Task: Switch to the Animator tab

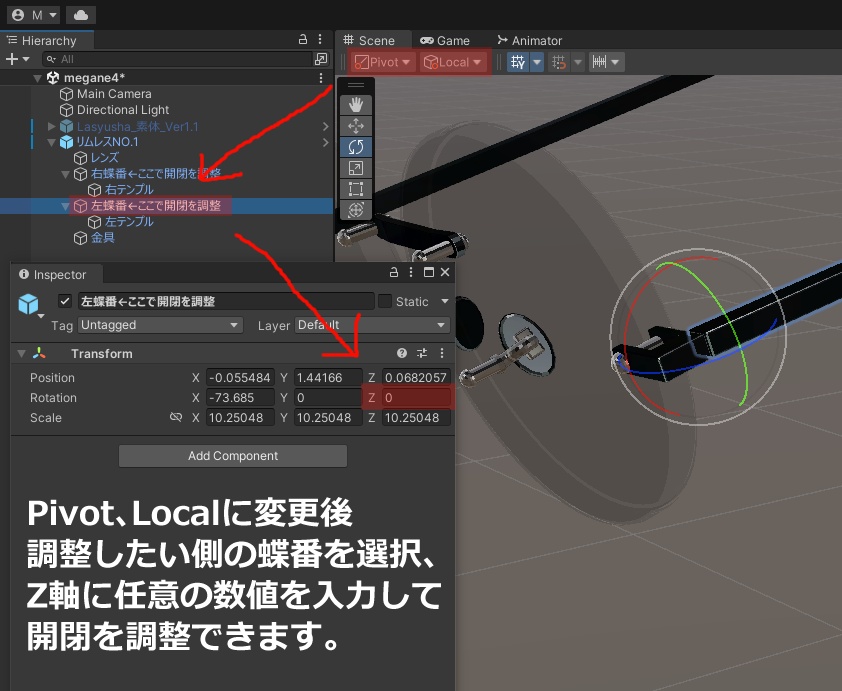Action: (x=529, y=40)
